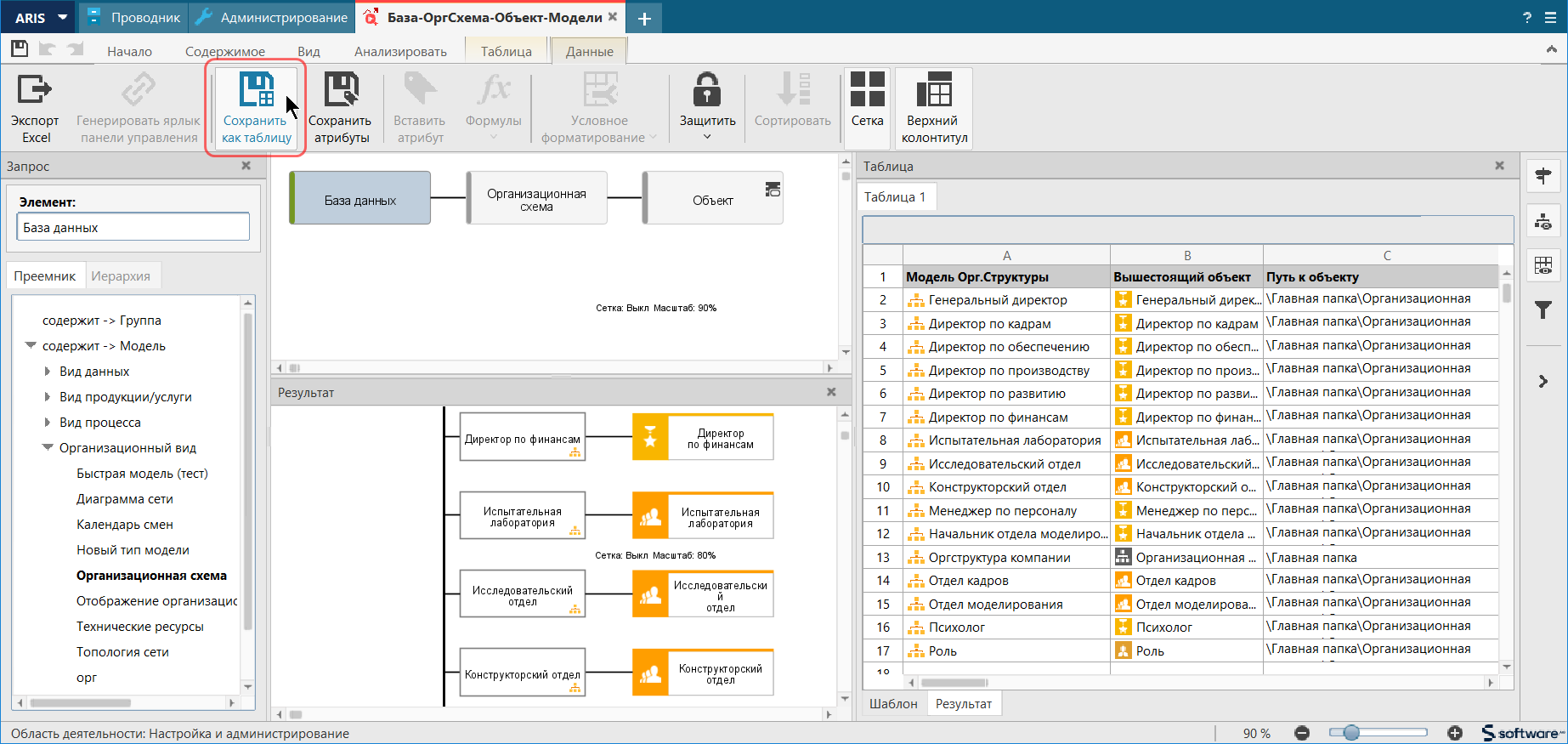
Task: Switch to the Администрирование tab
Action: (272, 18)
